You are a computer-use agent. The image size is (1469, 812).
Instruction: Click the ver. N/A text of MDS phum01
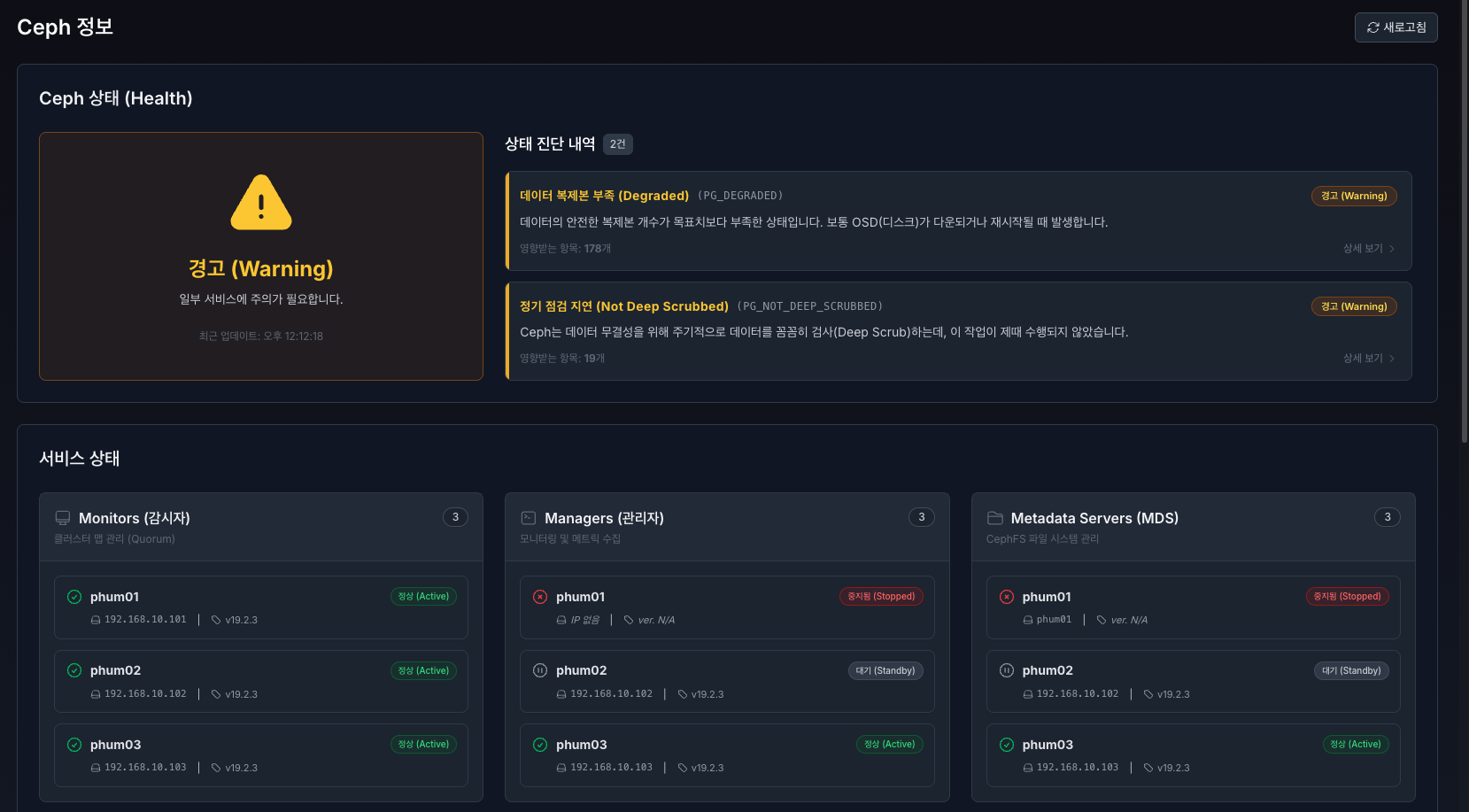point(1129,620)
